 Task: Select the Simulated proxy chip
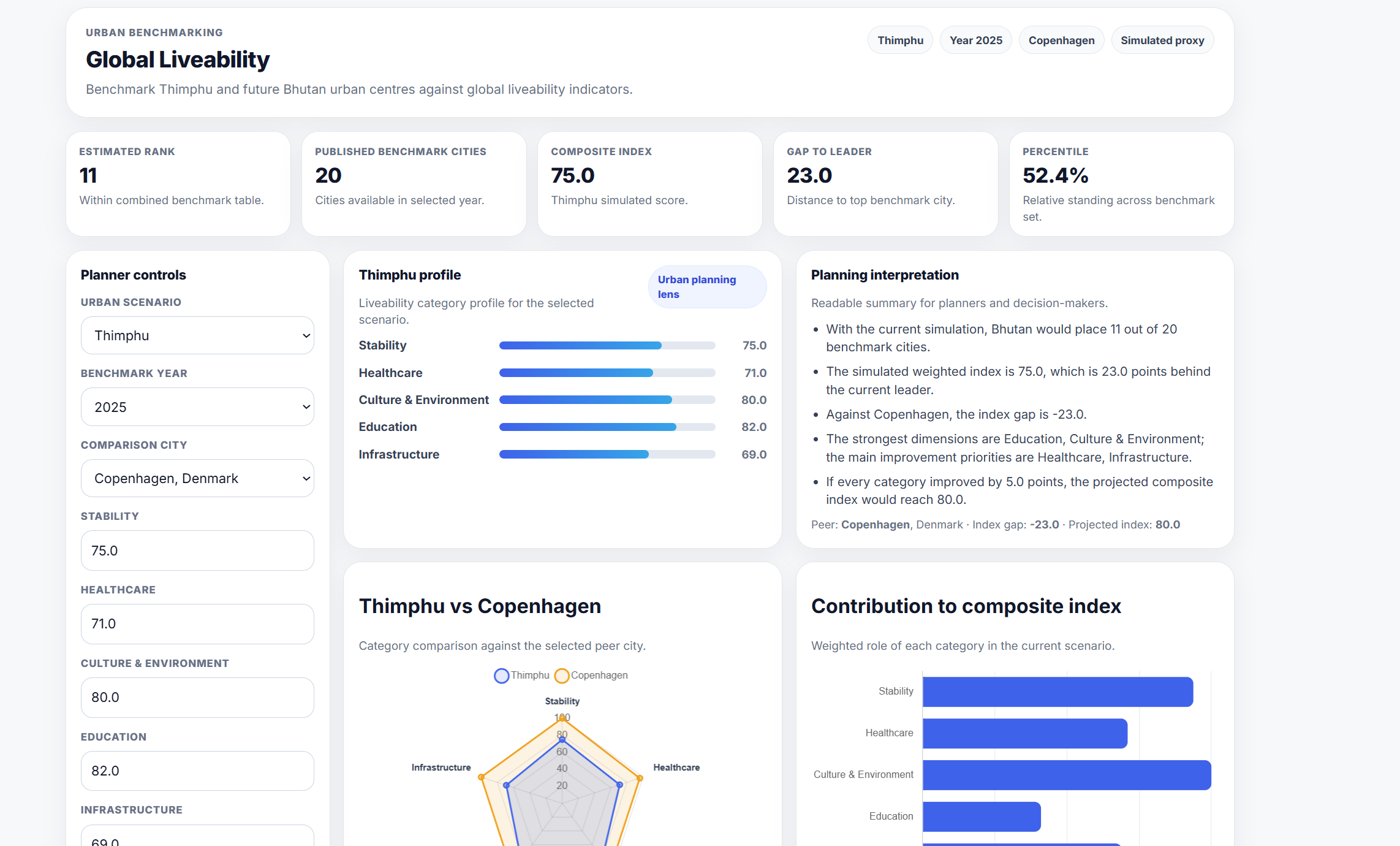pyautogui.click(x=1162, y=40)
